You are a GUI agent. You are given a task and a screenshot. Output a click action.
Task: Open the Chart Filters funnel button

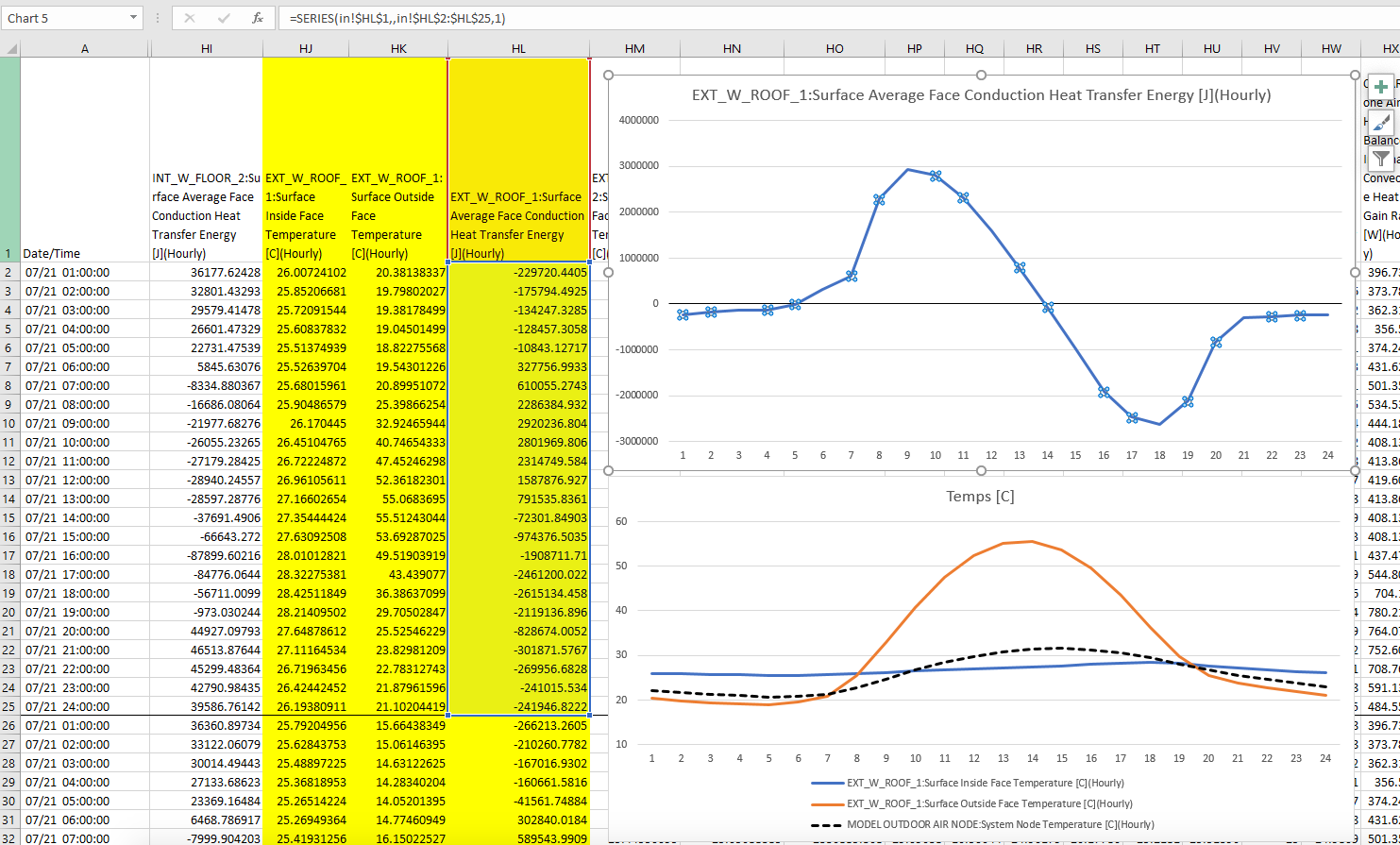(x=1380, y=159)
